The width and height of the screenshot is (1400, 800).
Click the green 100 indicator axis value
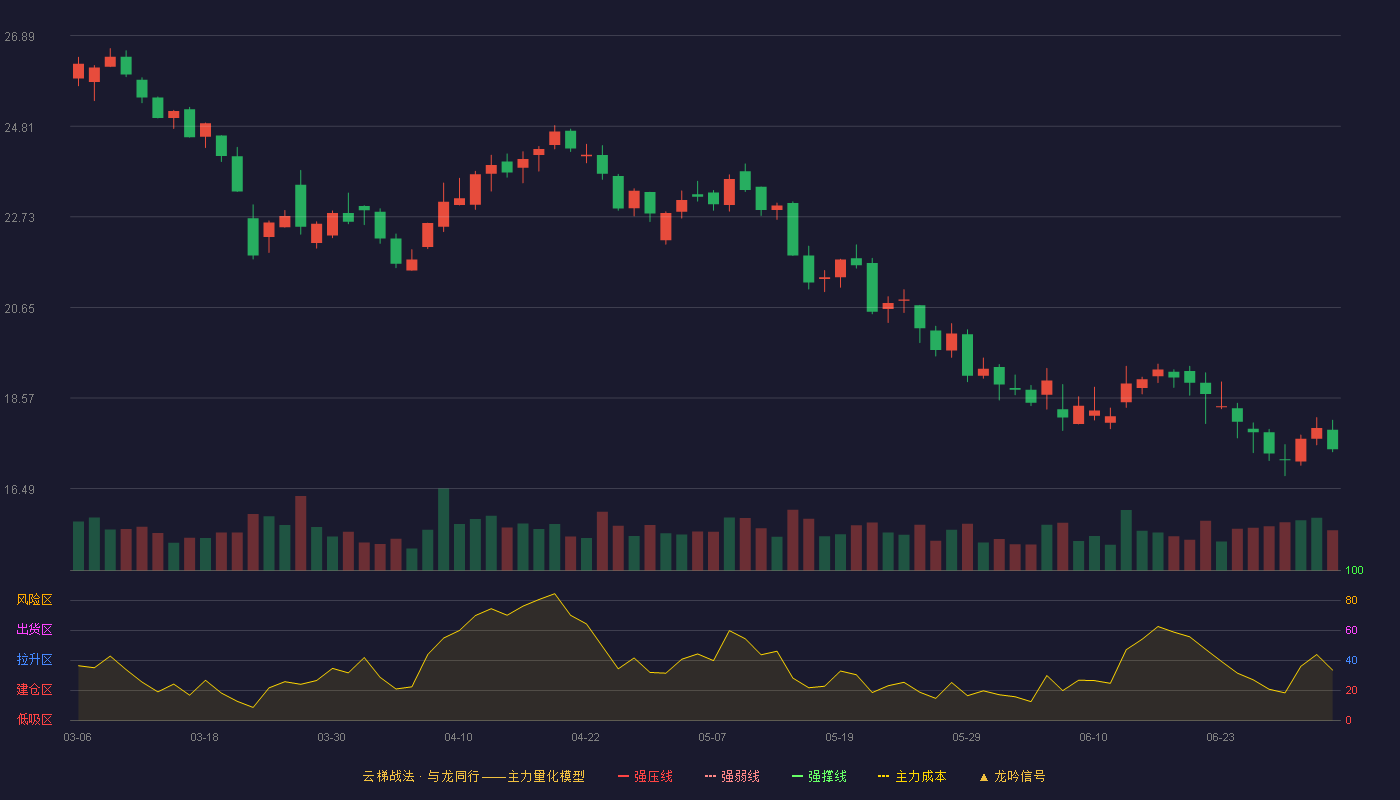1354,571
